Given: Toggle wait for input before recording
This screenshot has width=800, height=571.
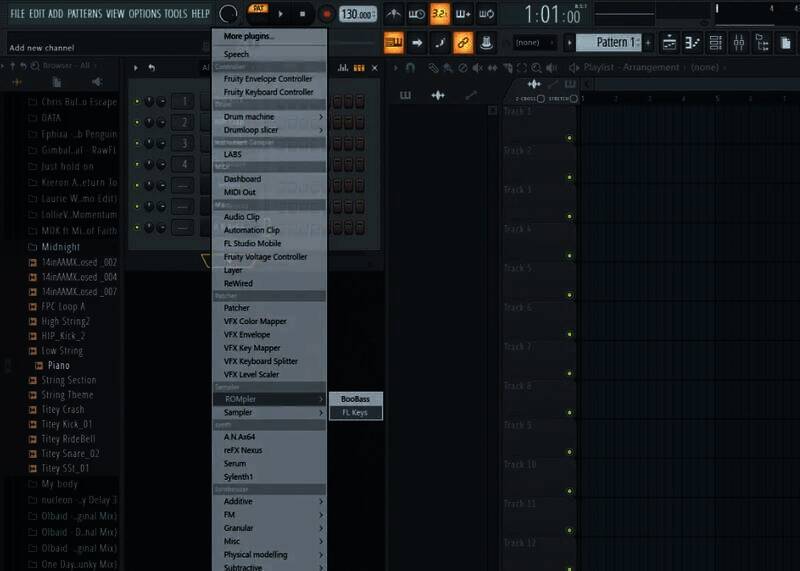Looking at the screenshot, I should (x=416, y=14).
